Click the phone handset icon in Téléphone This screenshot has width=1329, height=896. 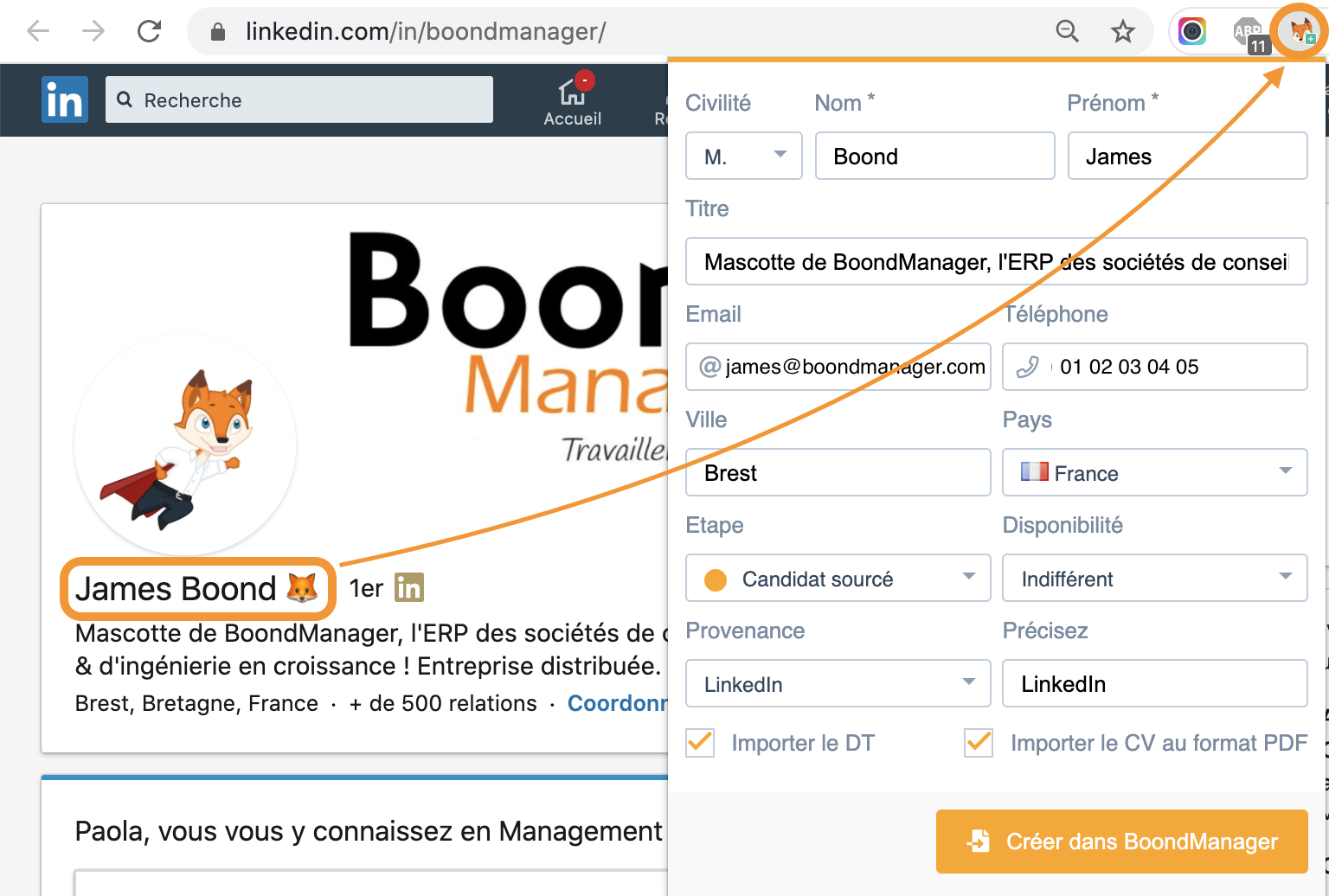[x=1028, y=367]
